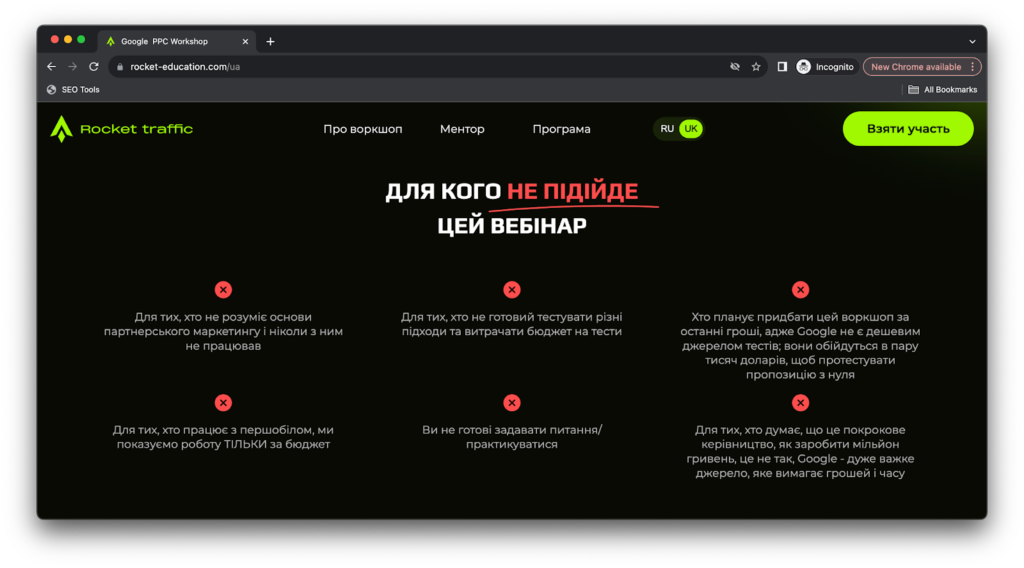The height and width of the screenshot is (568, 1024).
Task: Click the Rocket traffic logo
Action: tap(121, 129)
